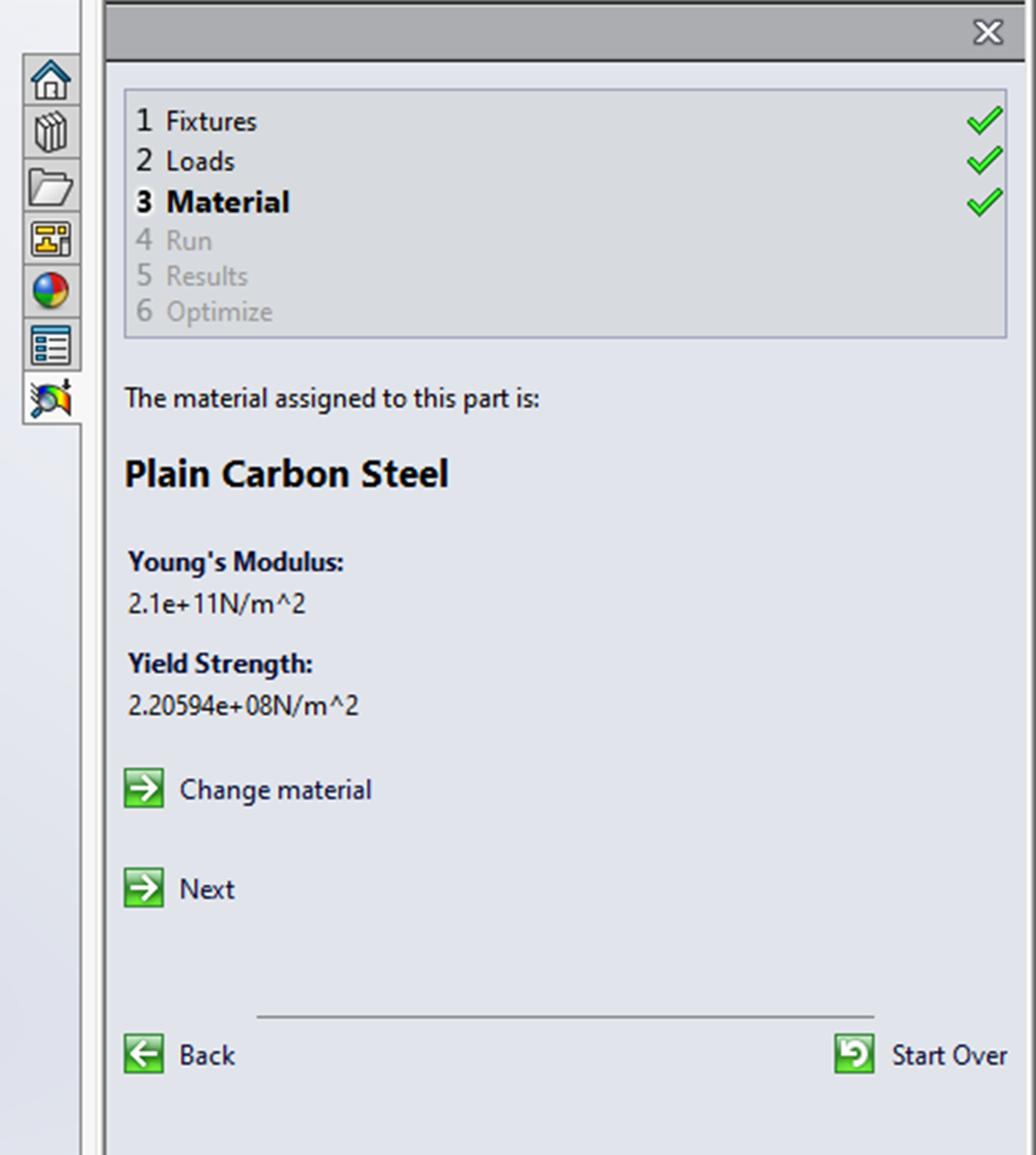Viewport: 1036px width, 1155px height.
Task: Select step 1 Fixtures in the wizard
Action: coord(210,121)
